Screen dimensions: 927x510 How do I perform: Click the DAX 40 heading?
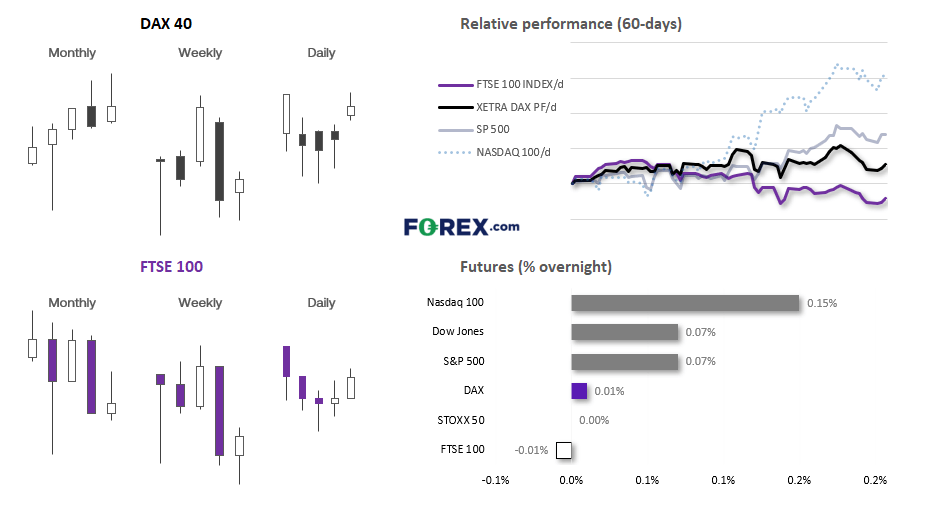tap(166, 24)
